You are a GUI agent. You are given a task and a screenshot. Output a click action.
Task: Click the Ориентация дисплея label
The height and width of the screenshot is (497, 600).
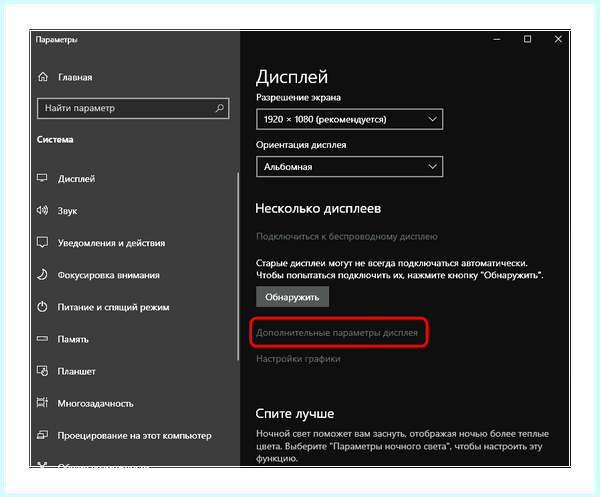tap(301, 145)
